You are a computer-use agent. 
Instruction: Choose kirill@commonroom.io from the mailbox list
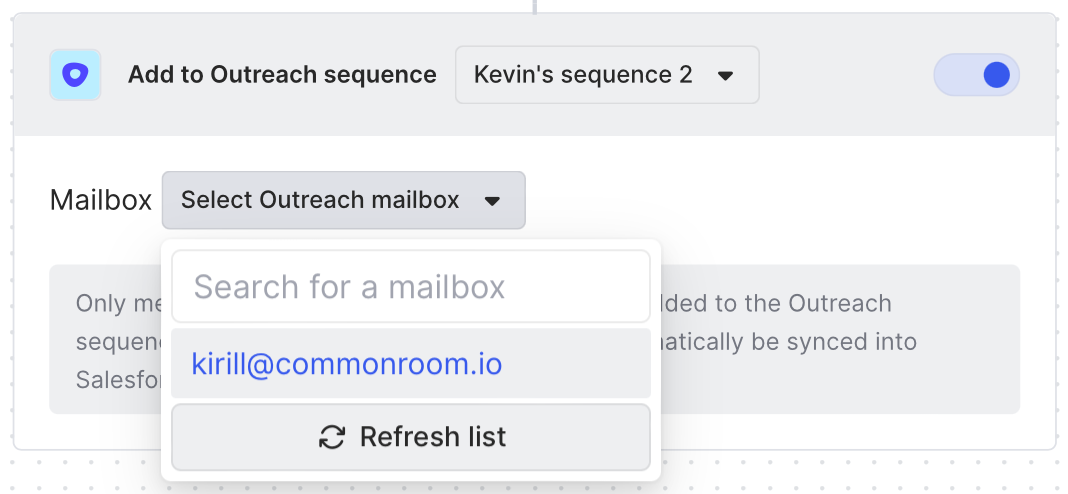pyautogui.click(x=411, y=364)
